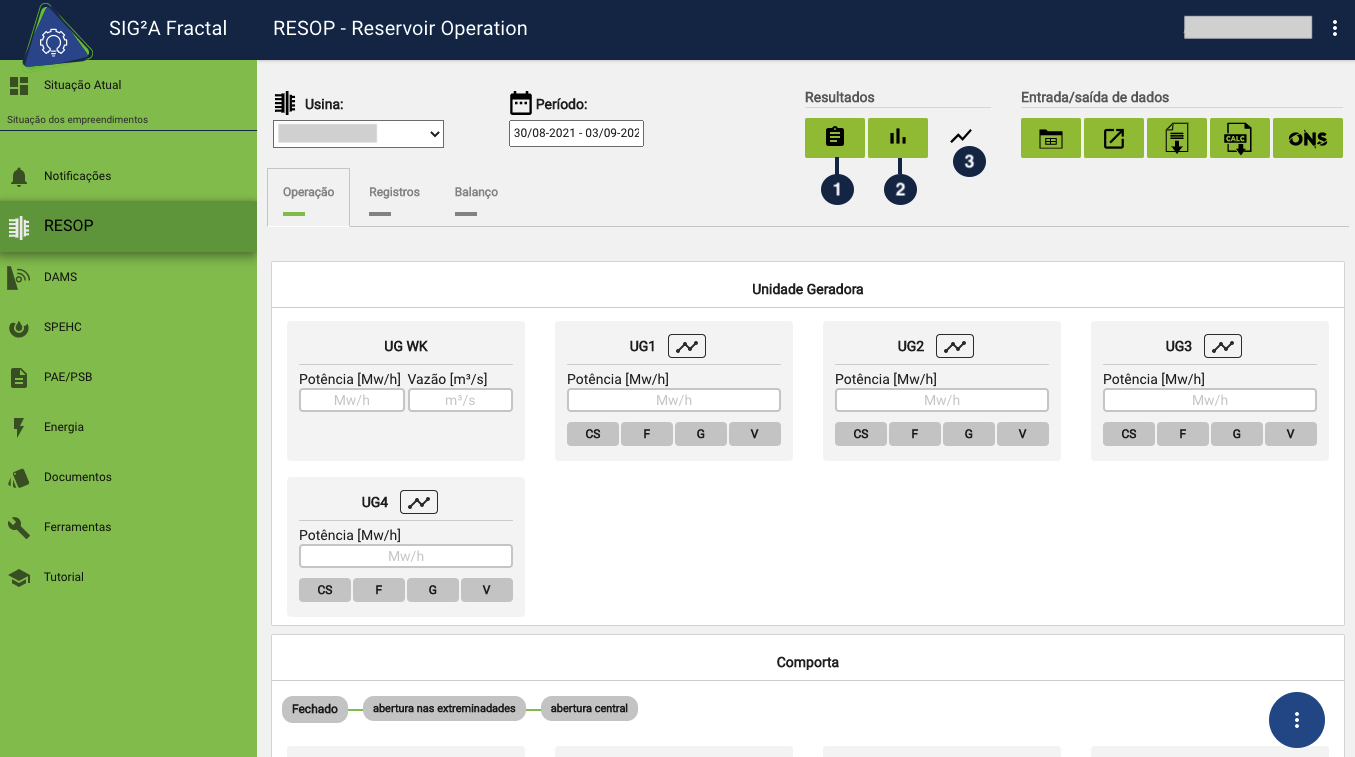Toggle CS state for UG1
1355x757 pixels.
[593, 434]
